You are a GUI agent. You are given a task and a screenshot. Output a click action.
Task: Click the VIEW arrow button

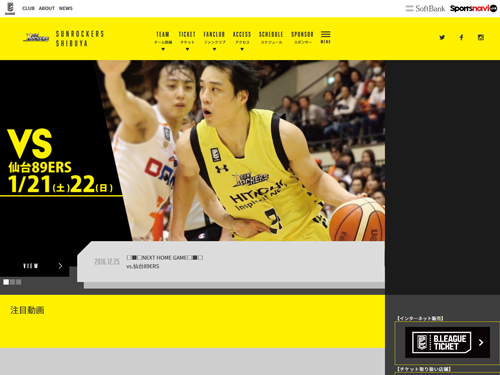[42, 266]
